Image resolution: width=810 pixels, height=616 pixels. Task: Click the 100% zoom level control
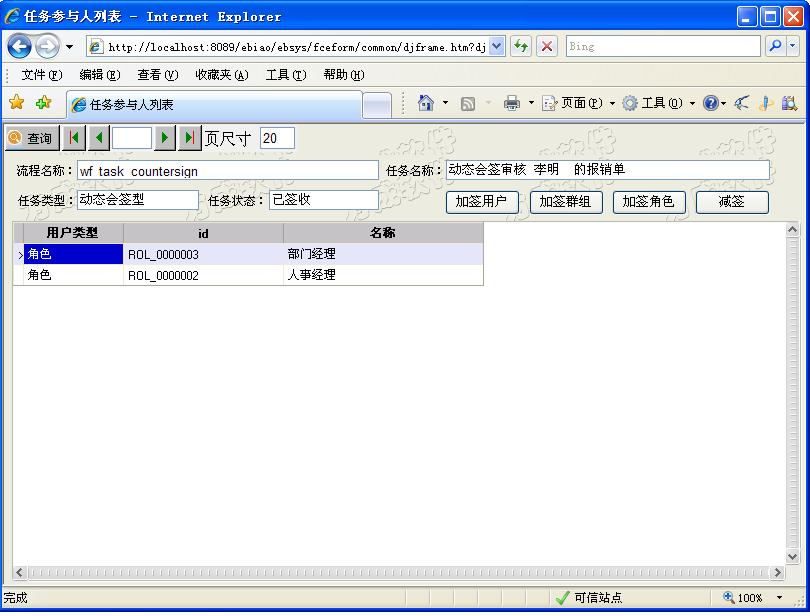tap(744, 598)
